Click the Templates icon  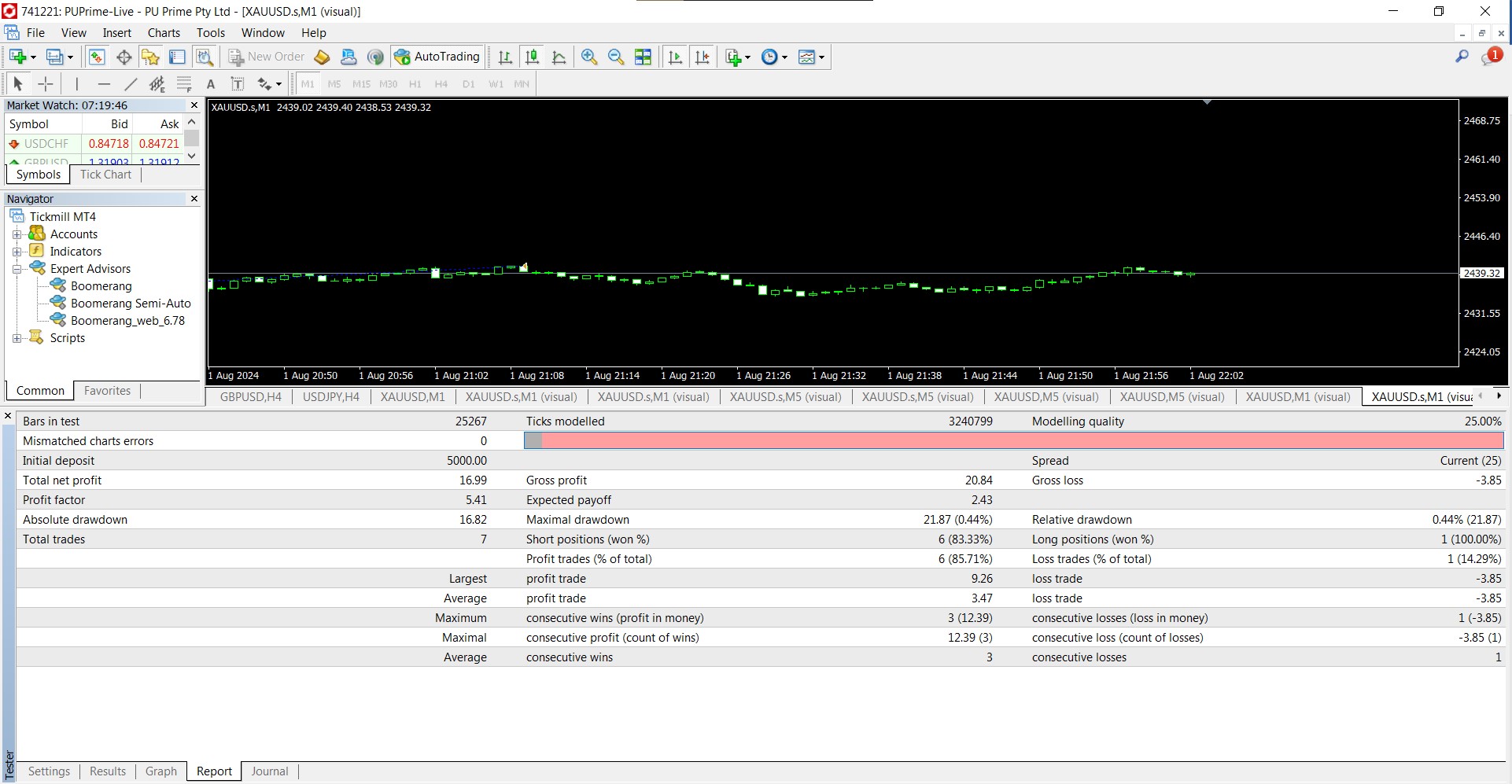(806, 57)
